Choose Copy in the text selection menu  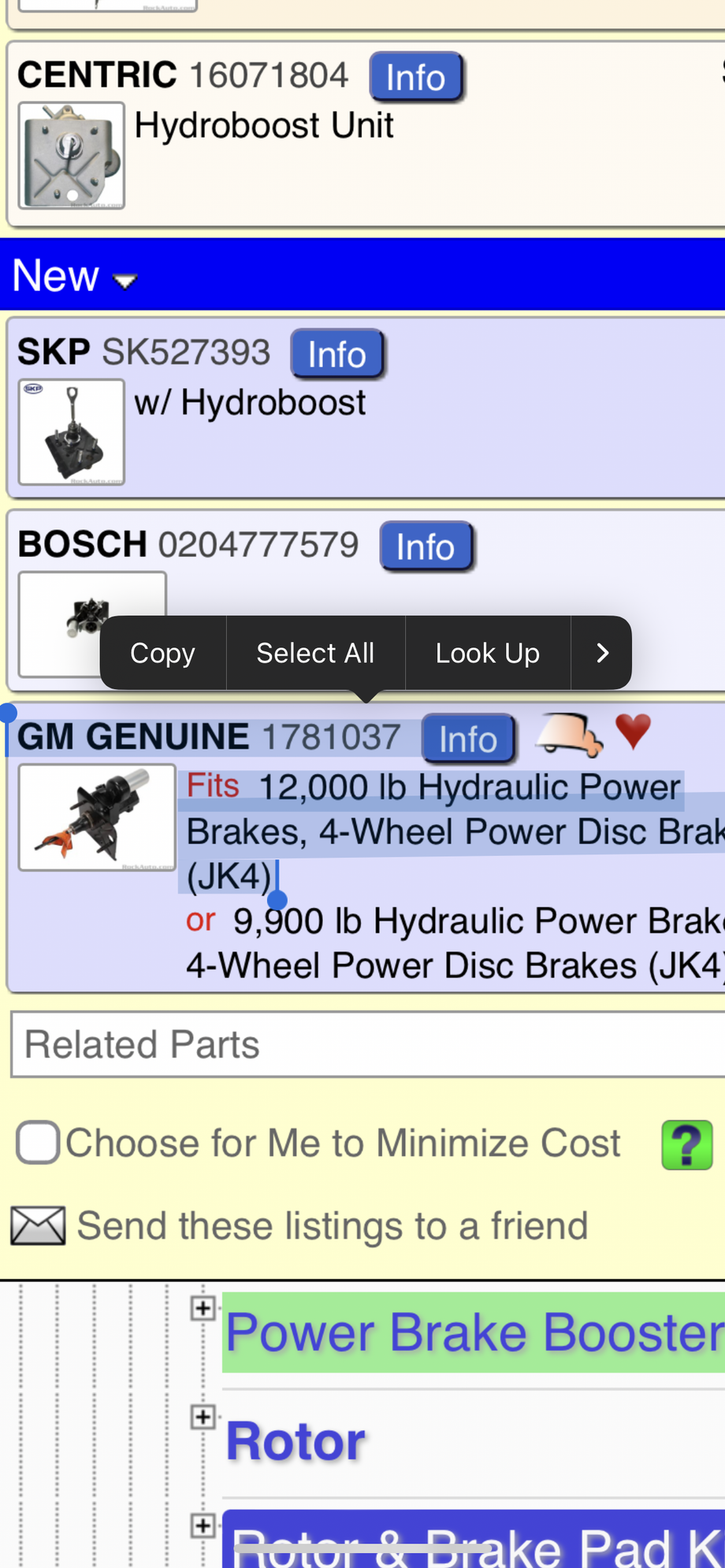[162, 653]
